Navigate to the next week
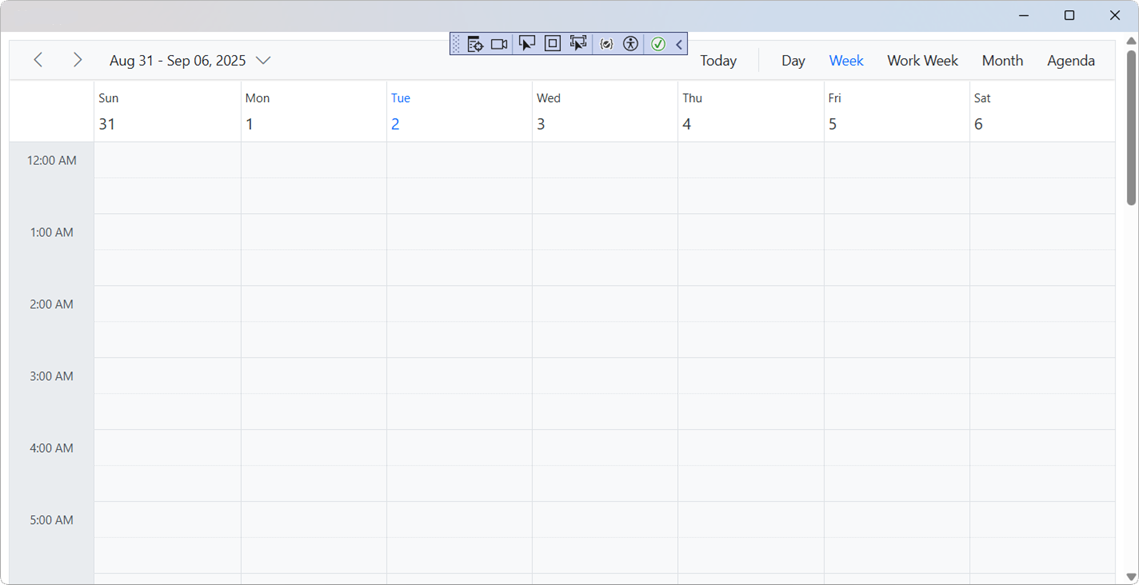The image size is (1139, 585). [x=77, y=59]
